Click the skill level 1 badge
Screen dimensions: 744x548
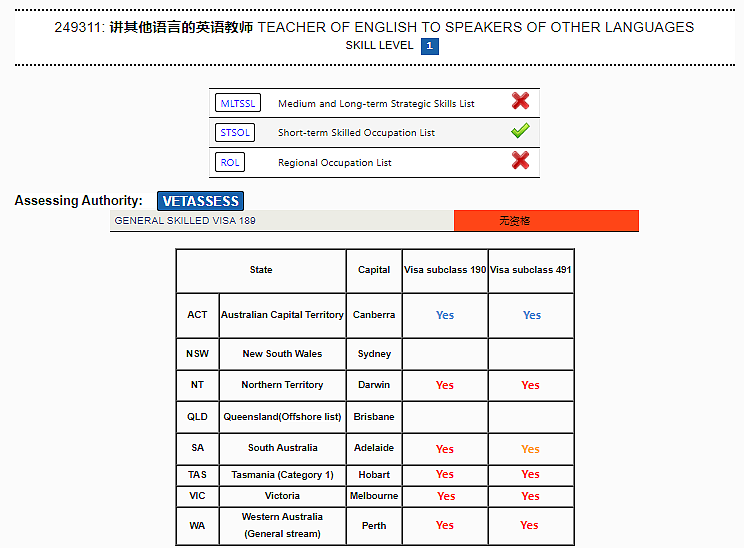pos(430,46)
